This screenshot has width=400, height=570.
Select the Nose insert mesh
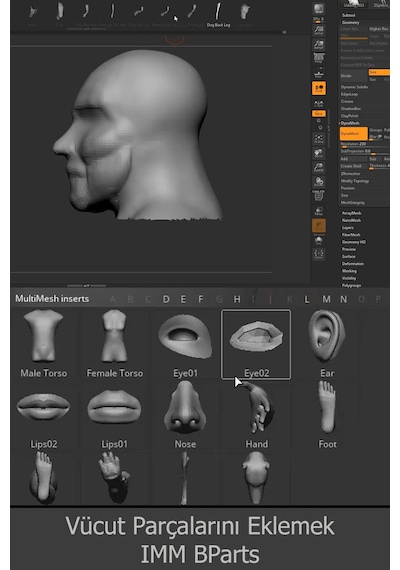[185, 415]
